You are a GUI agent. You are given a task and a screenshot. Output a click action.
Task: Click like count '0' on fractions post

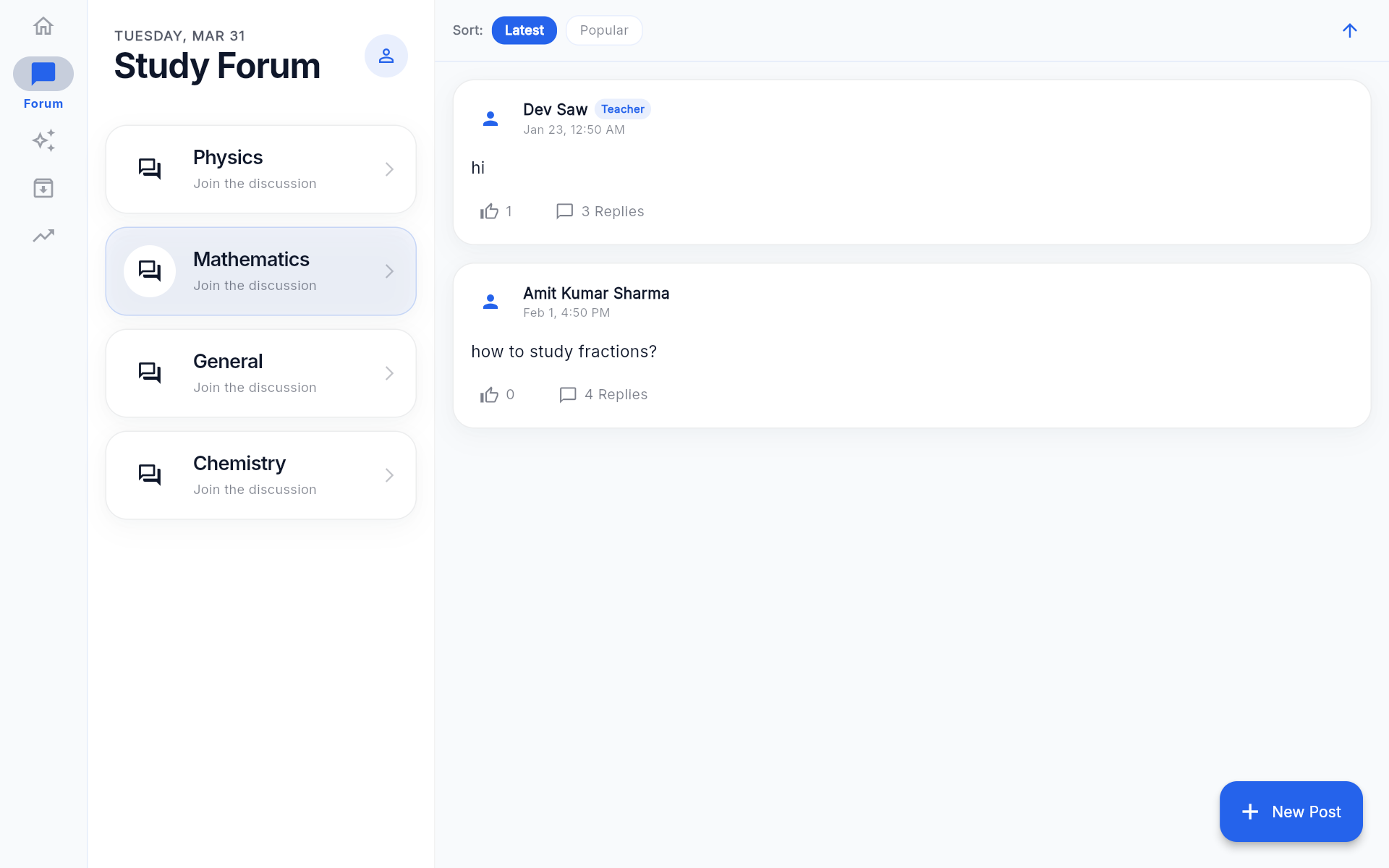click(510, 394)
